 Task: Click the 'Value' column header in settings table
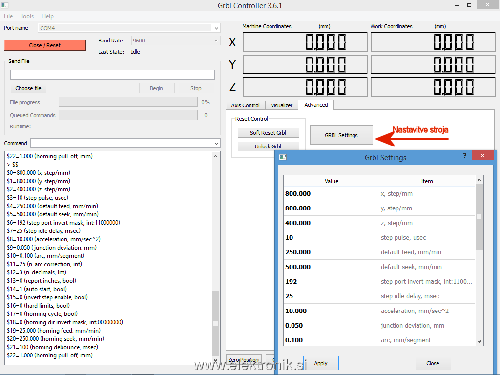(331, 181)
